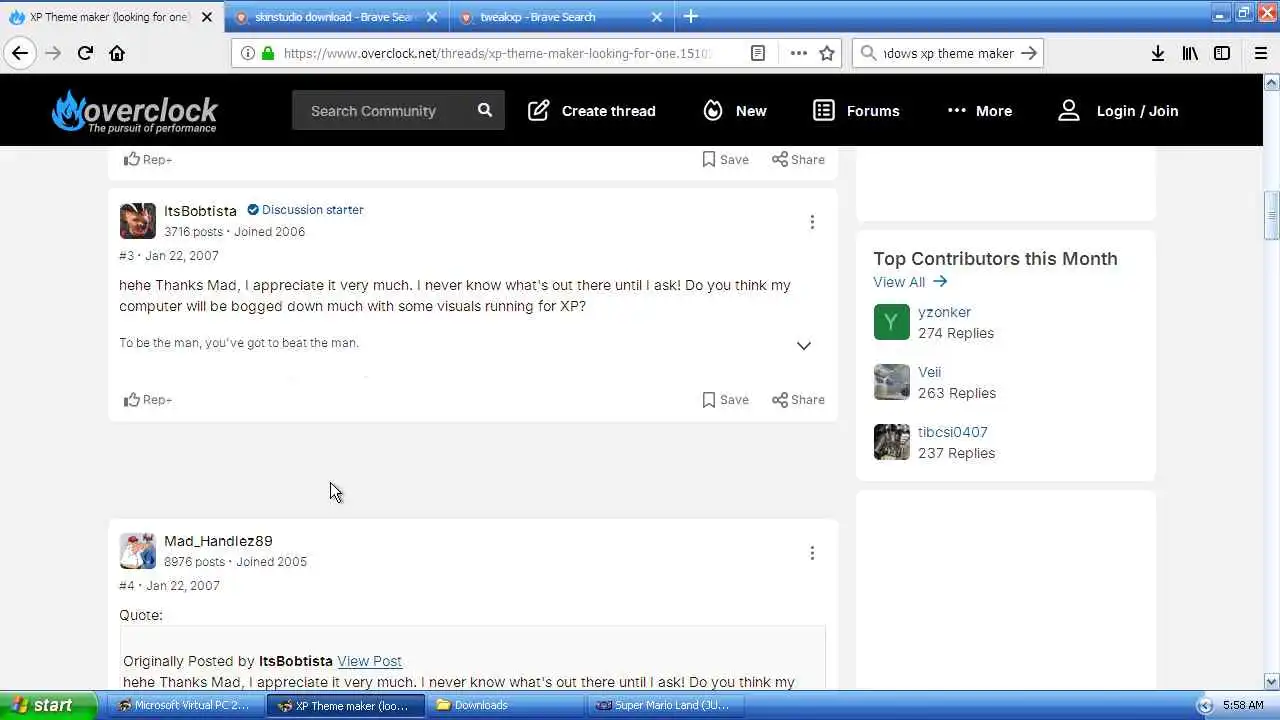This screenshot has height=720, width=1280.
Task: Click the Overclock logo
Action: pyautogui.click(x=135, y=111)
